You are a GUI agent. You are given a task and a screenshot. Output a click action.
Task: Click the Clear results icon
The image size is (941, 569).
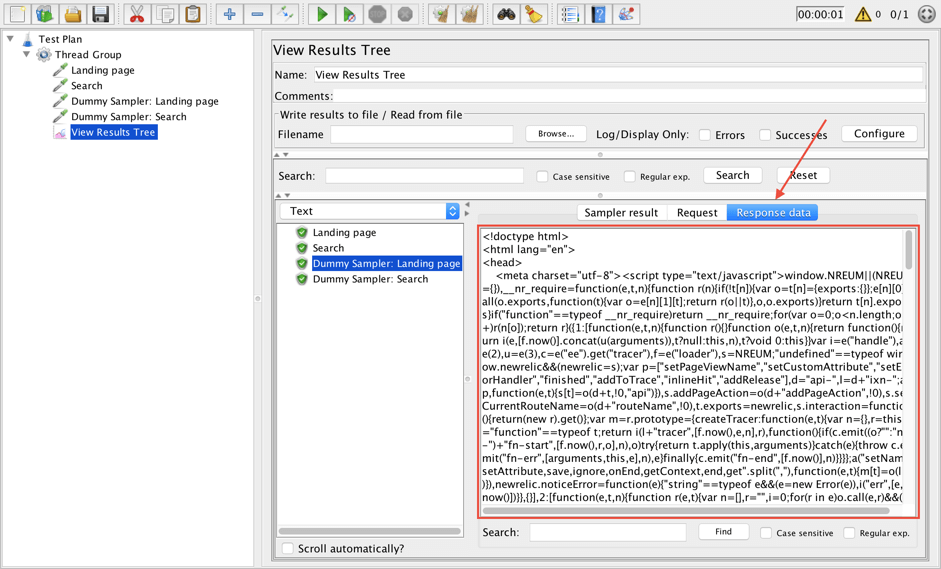click(x=442, y=14)
